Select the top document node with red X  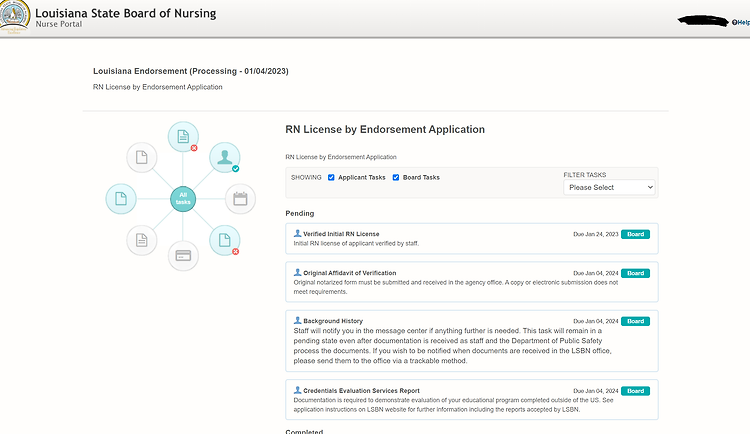pyautogui.click(x=183, y=137)
